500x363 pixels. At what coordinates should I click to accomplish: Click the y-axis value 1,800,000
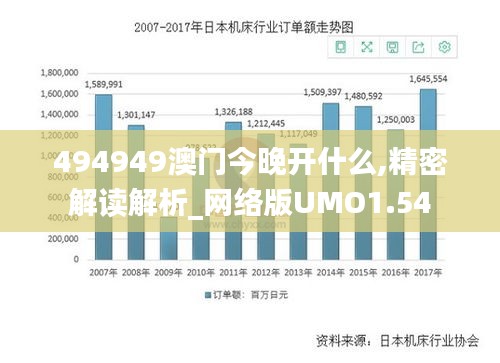click(x=59, y=73)
